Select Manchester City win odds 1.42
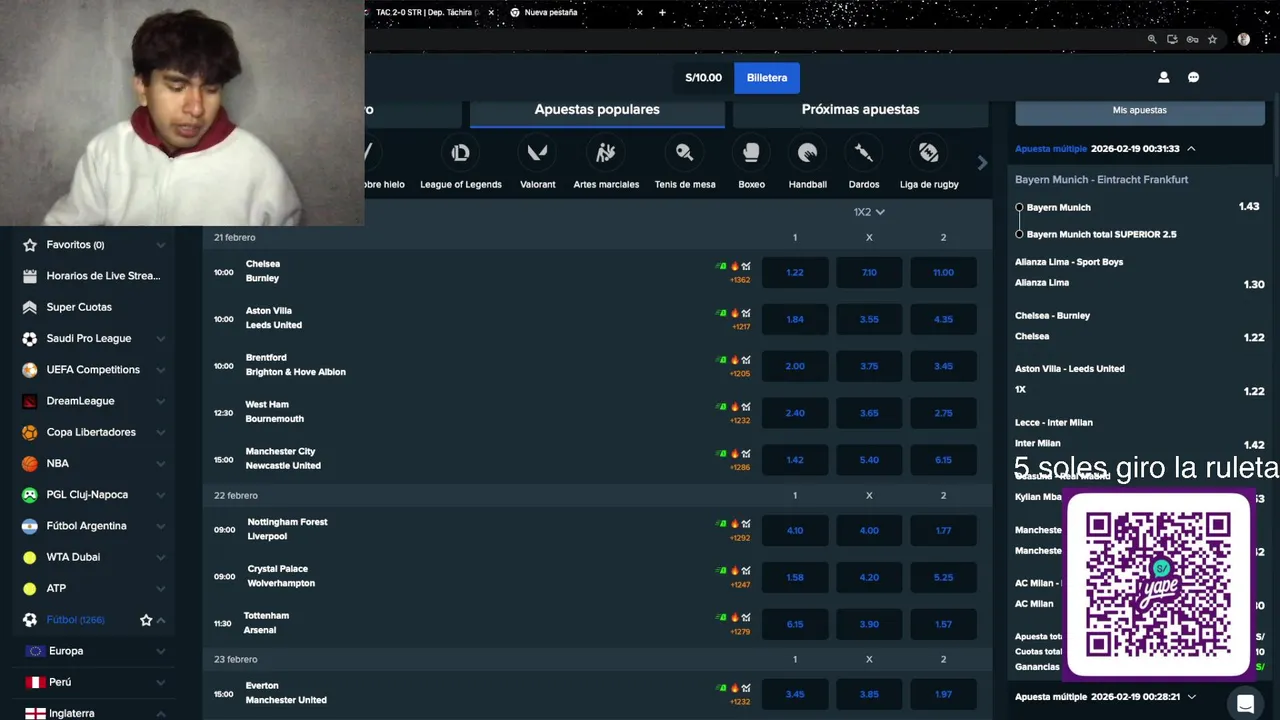This screenshot has height=720, width=1280. [x=795, y=460]
